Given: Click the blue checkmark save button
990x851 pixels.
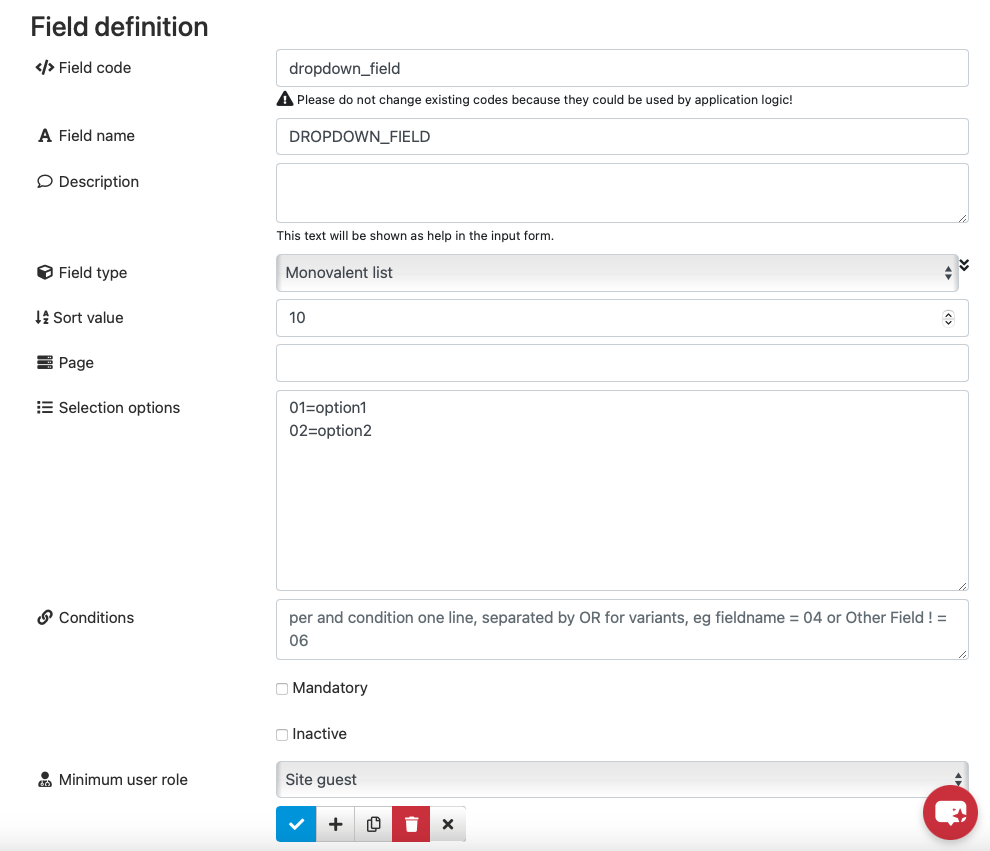Looking at the screenshot, I should pos(296,824).
